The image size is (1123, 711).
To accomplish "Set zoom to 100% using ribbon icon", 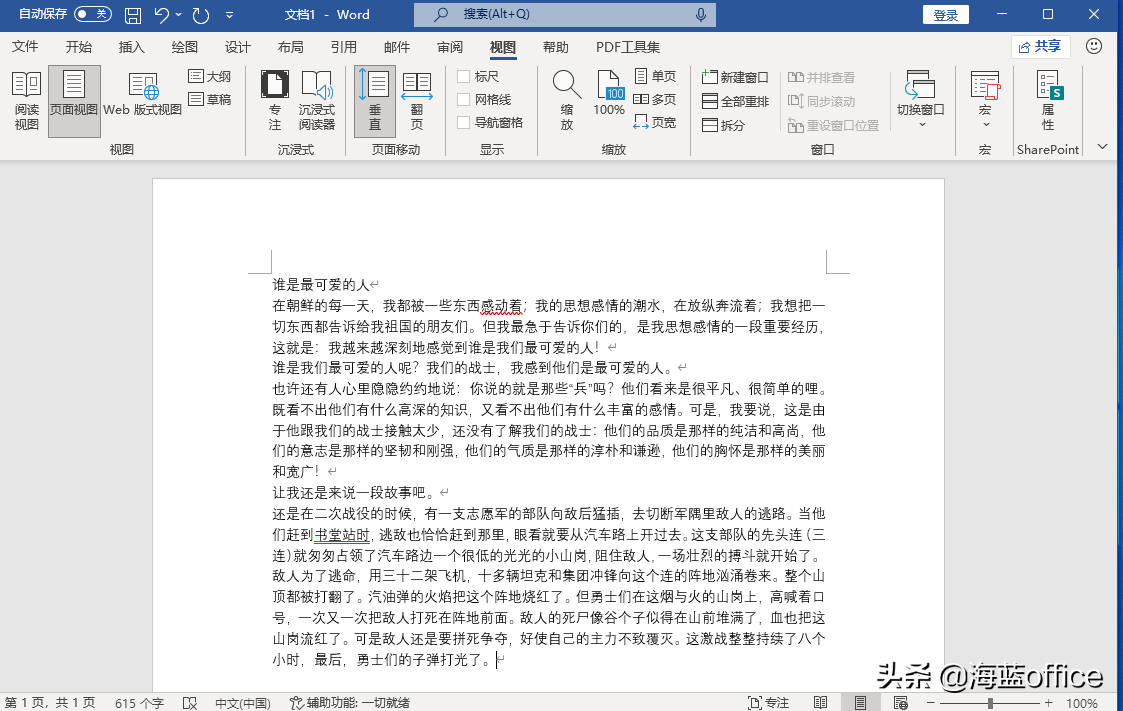I will [x=609, y=95].
